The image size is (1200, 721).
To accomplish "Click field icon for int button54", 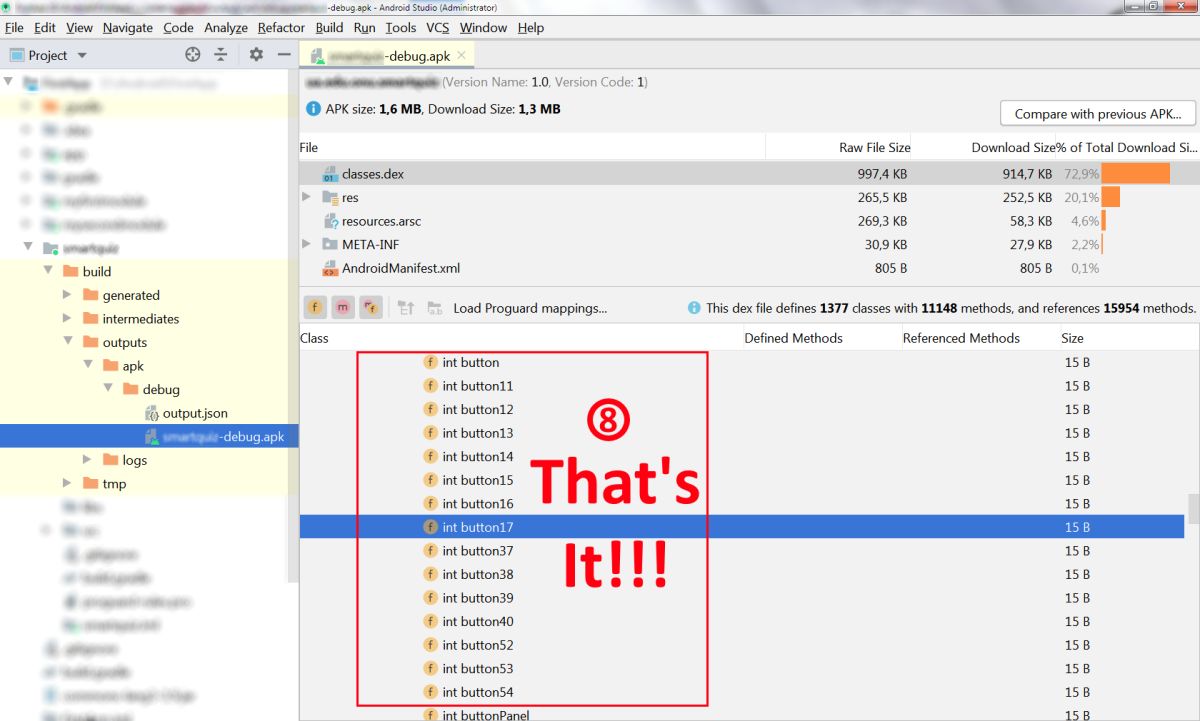I will [x=431, y=692].
